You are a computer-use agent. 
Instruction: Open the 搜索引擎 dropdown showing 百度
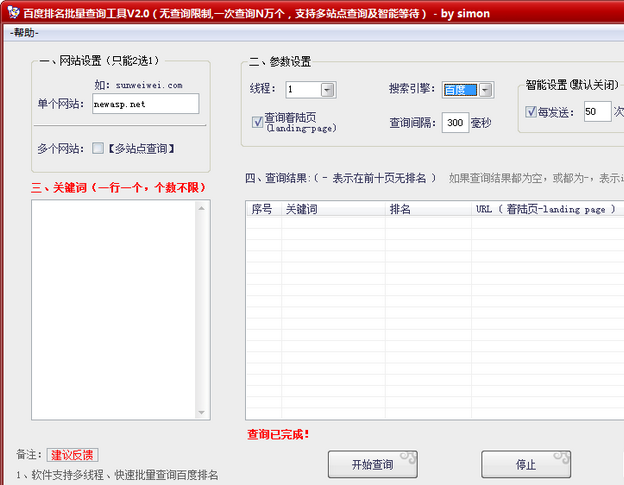click(485, 90)
